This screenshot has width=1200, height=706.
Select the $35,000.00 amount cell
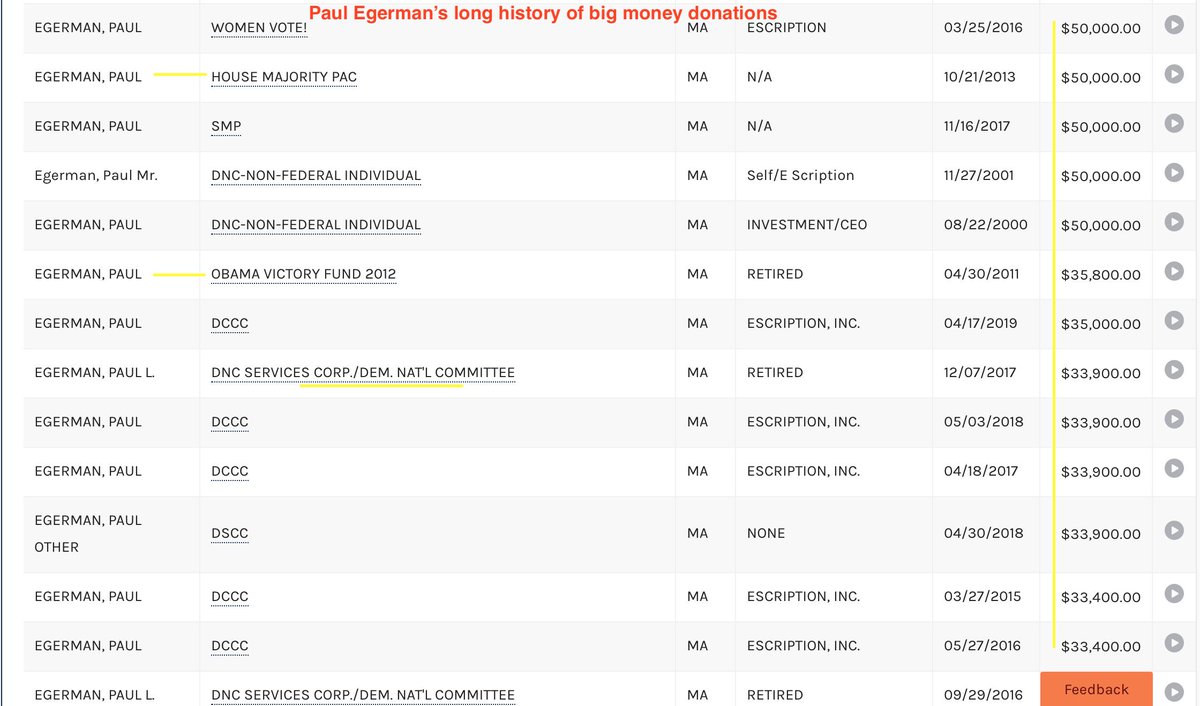click(1100, 324)
